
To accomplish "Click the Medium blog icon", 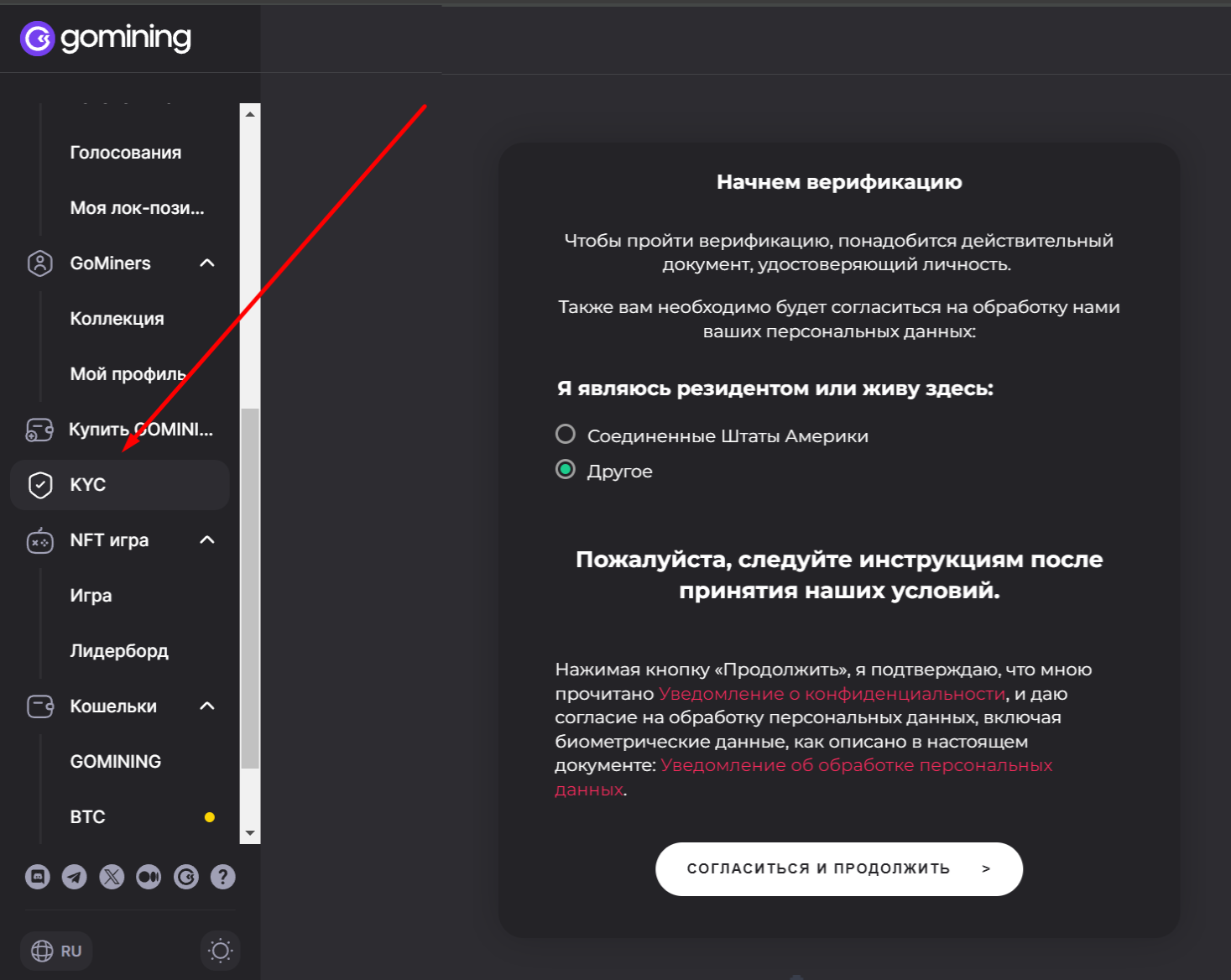I will [149, 877].
